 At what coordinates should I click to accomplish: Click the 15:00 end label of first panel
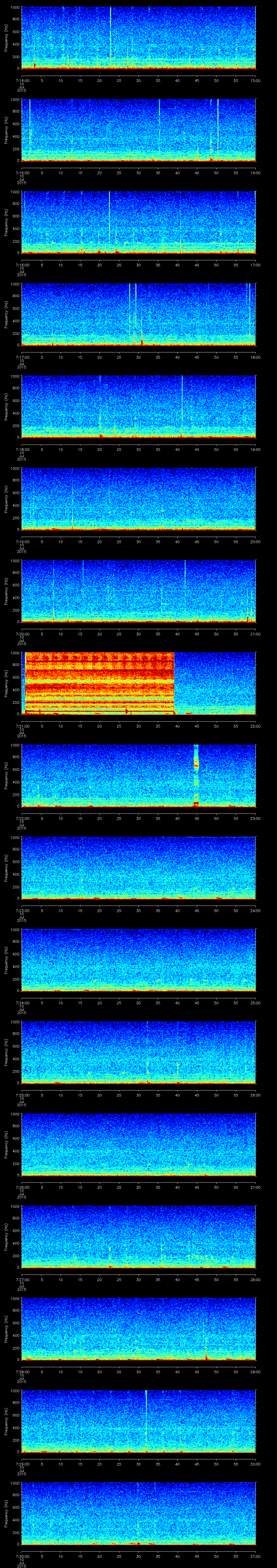(255, 80)
